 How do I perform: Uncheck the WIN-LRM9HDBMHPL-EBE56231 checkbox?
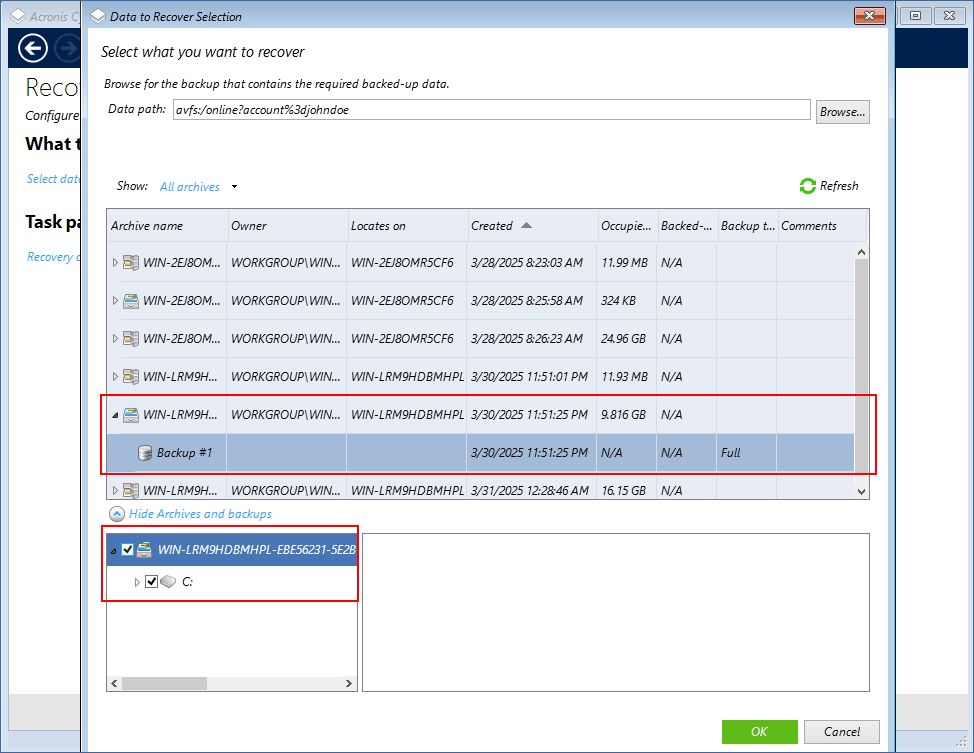pos(127,550)
